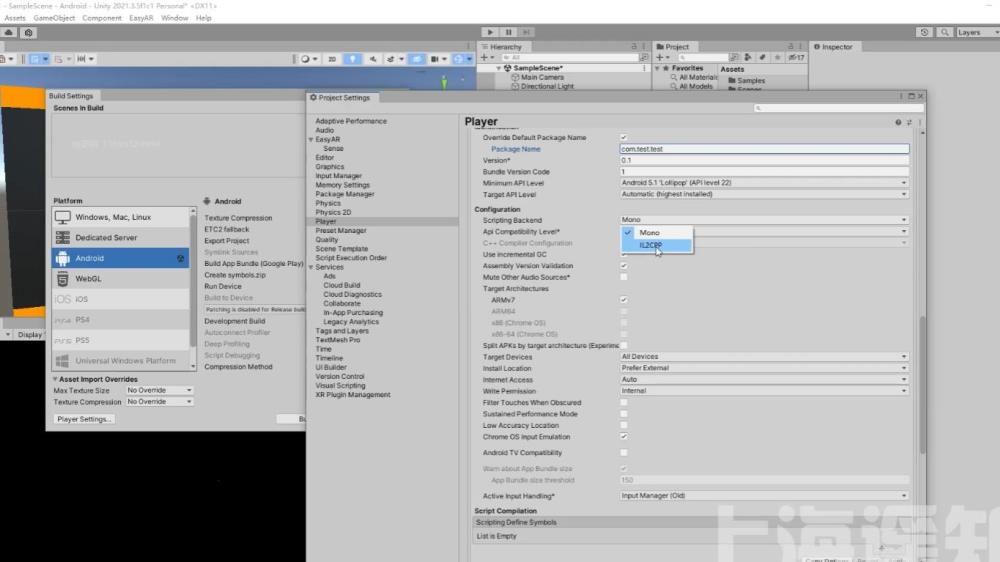Toggle ARMv7 architecture checkbox
1000x562 pixels.
pyautogui.click(x=624, y=300)
